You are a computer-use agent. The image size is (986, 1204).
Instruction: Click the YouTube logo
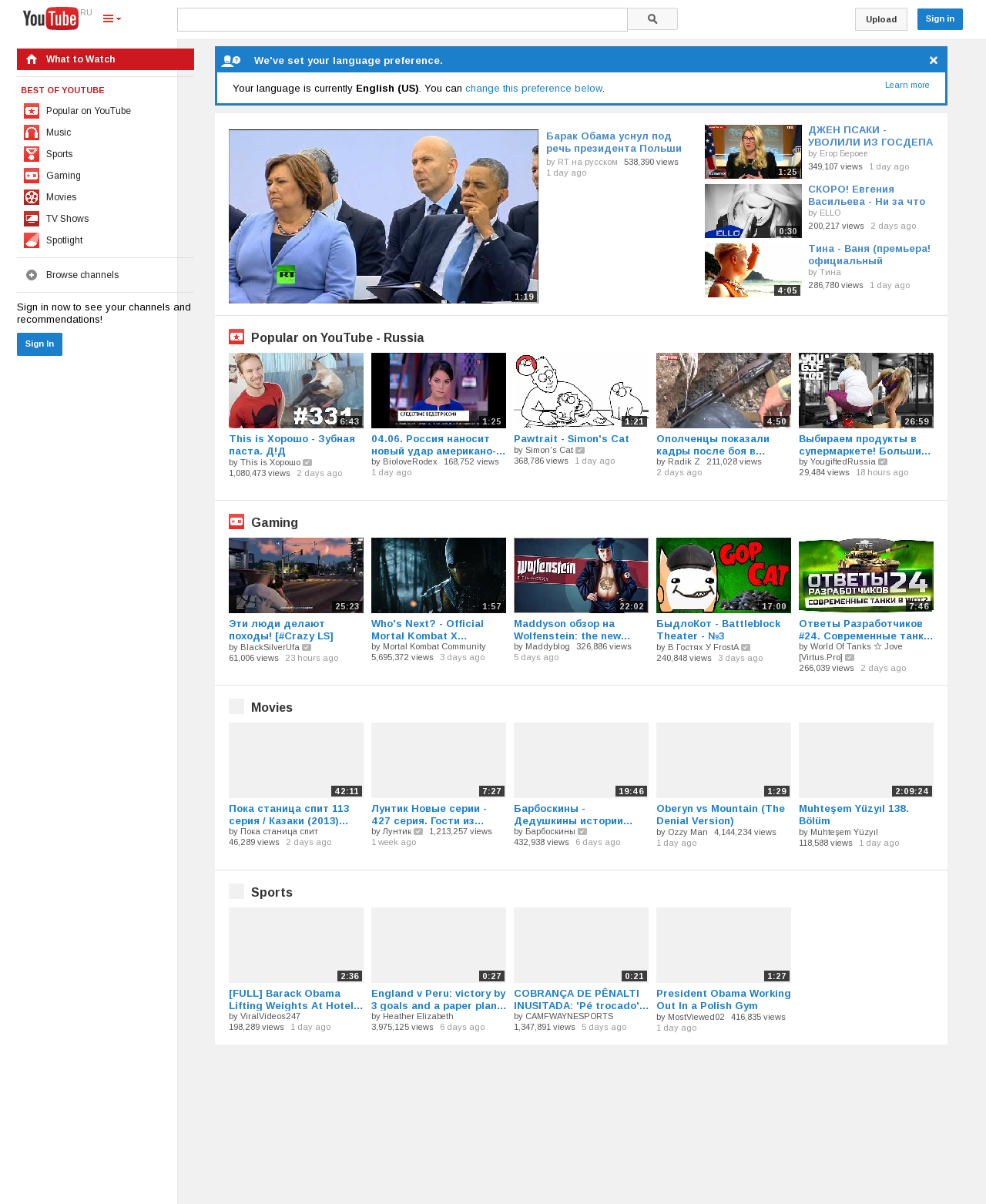point(51,18)
